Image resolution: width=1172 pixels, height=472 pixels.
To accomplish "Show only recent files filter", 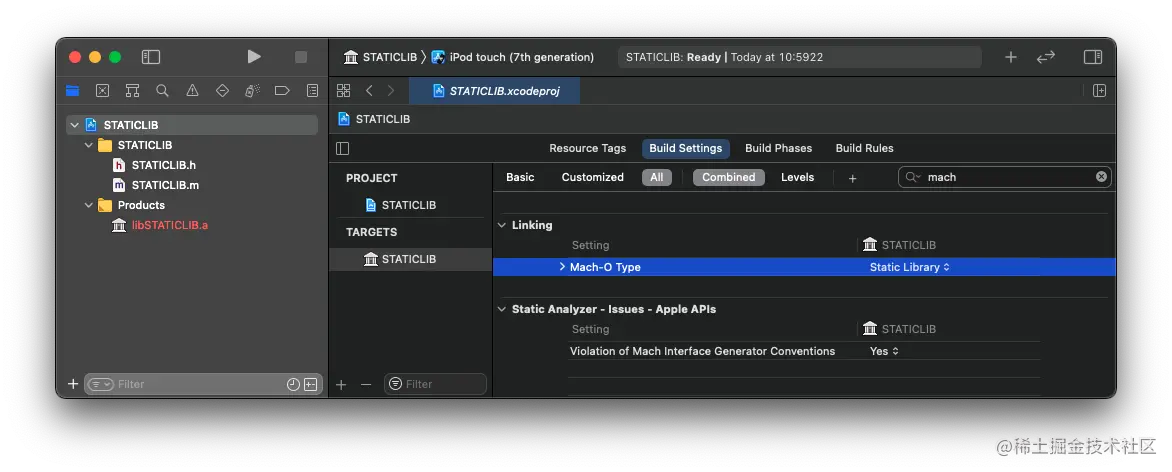I will pyautogui.click(x=293, y=384).
